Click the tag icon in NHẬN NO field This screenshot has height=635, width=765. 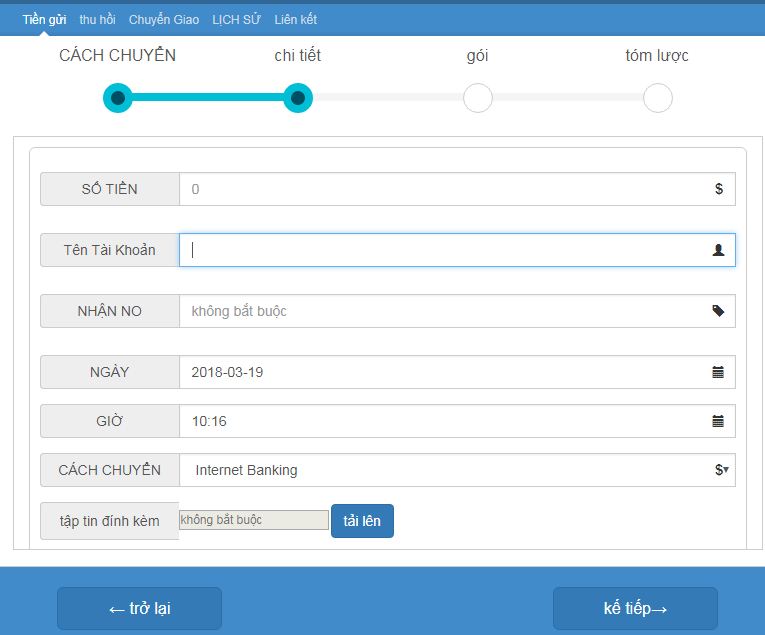(x=718, y=311)
